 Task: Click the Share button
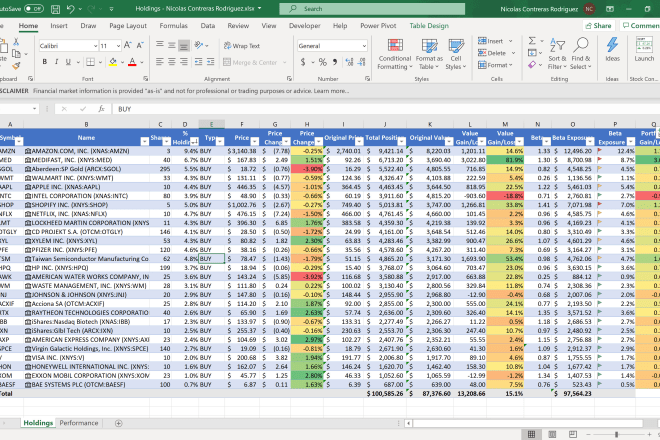[599, 26]
